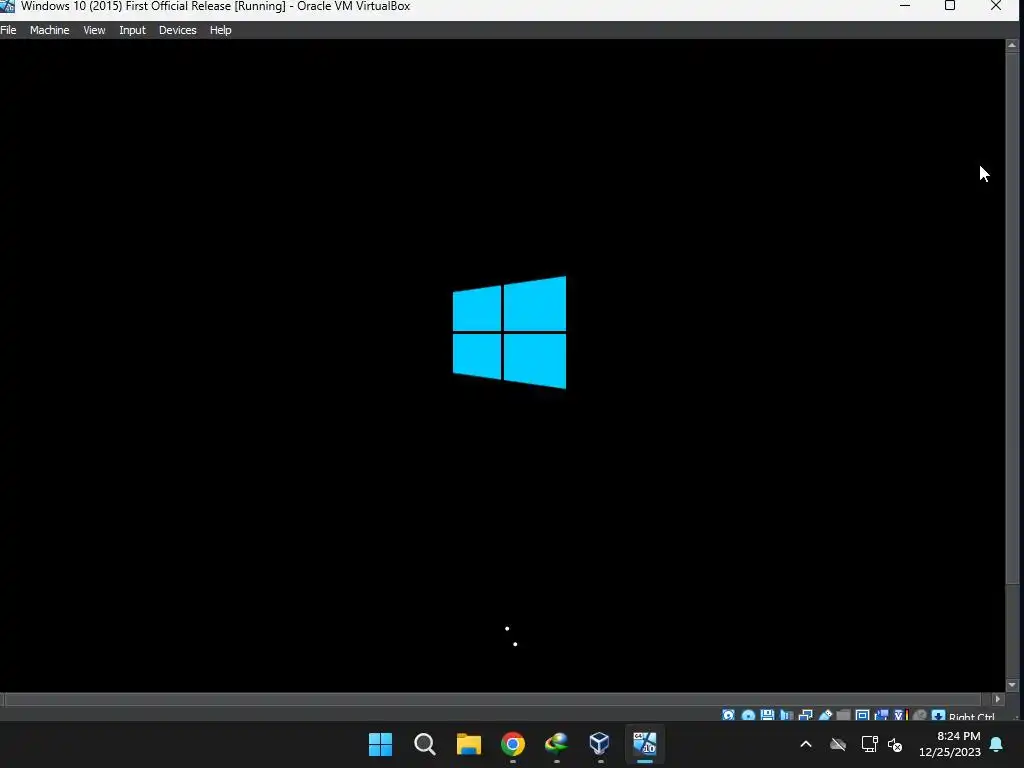Viewport: 1024px width, 768px height.
Task: Click the recording status icon
Action: 881,716
